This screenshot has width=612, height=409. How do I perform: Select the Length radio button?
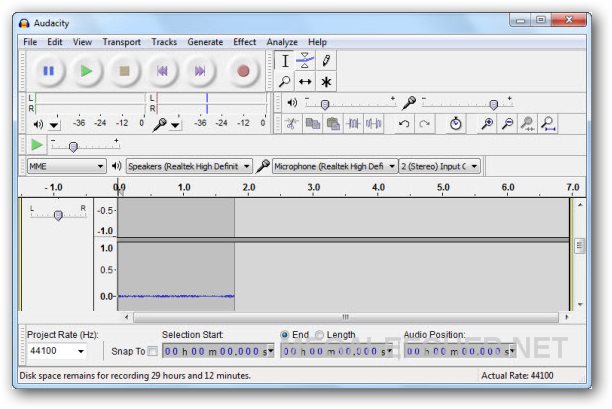tap(319, 335)
